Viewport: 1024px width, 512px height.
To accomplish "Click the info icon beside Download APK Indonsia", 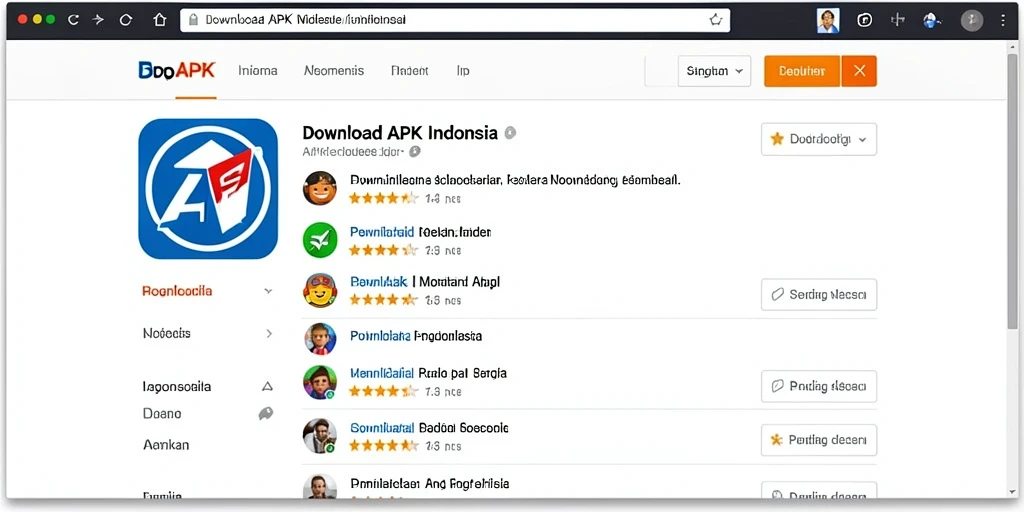I will pyautogui.click(x=511, y=133).
